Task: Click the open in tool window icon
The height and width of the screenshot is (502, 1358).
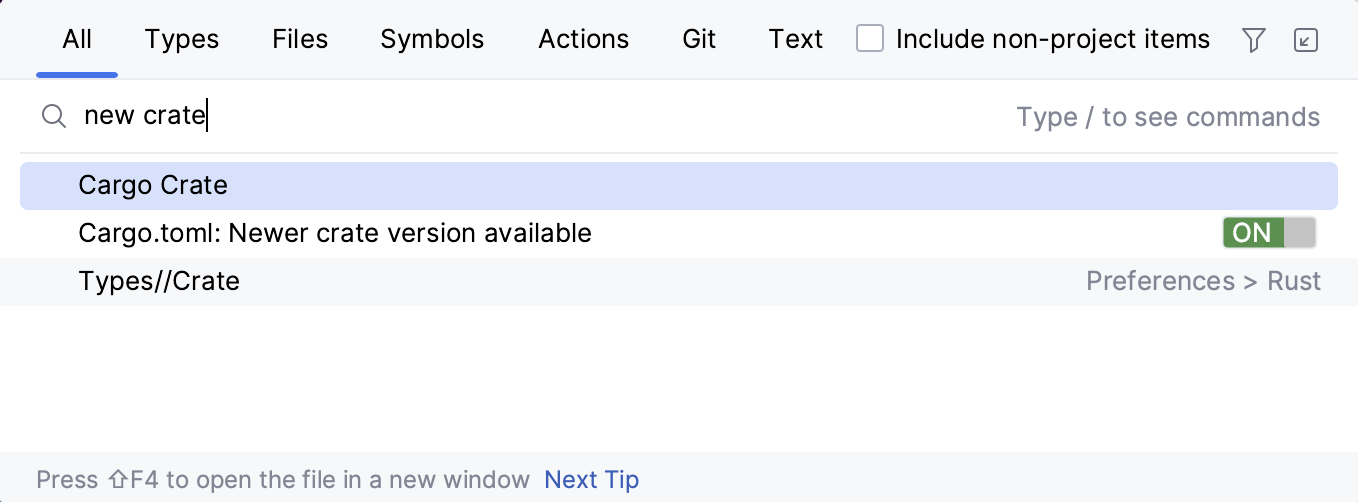Action: 1306,40
